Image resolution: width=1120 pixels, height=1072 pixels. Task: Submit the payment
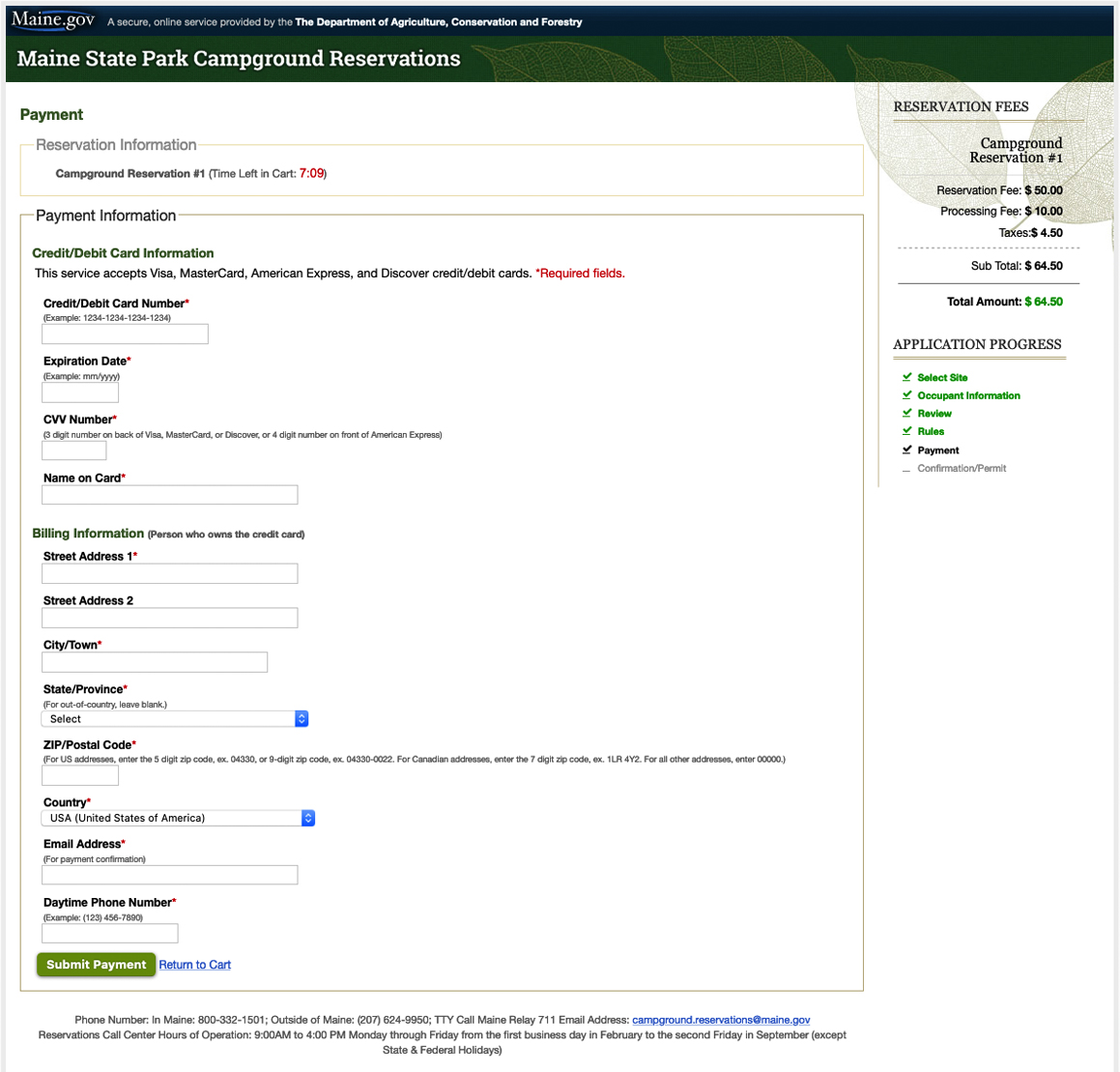pos(96,965)
